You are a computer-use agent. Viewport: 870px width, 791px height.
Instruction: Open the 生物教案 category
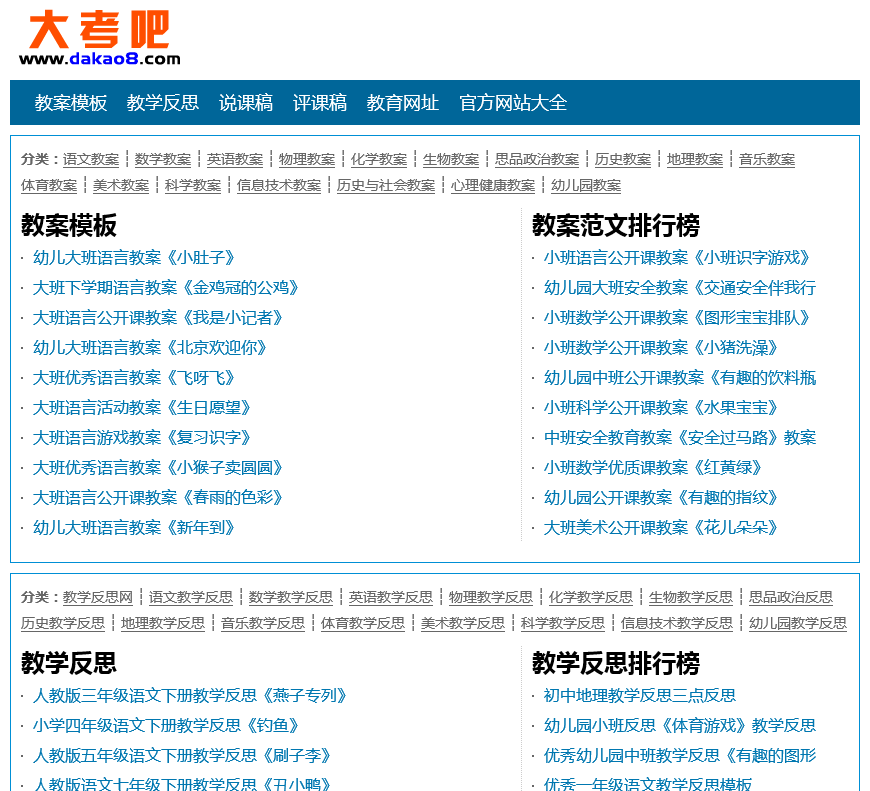451,159
